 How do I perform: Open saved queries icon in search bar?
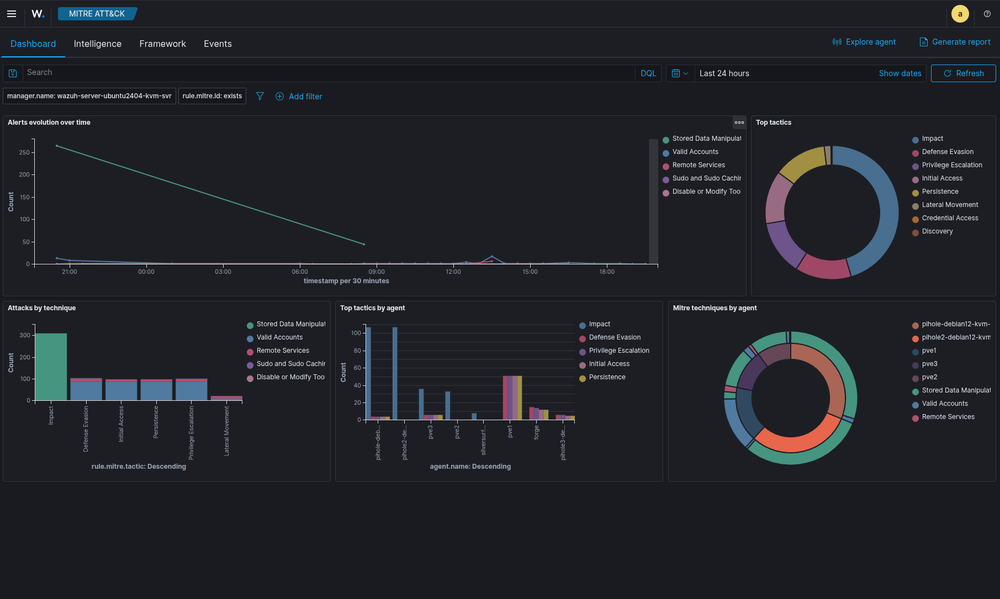[x=13, y=73]
